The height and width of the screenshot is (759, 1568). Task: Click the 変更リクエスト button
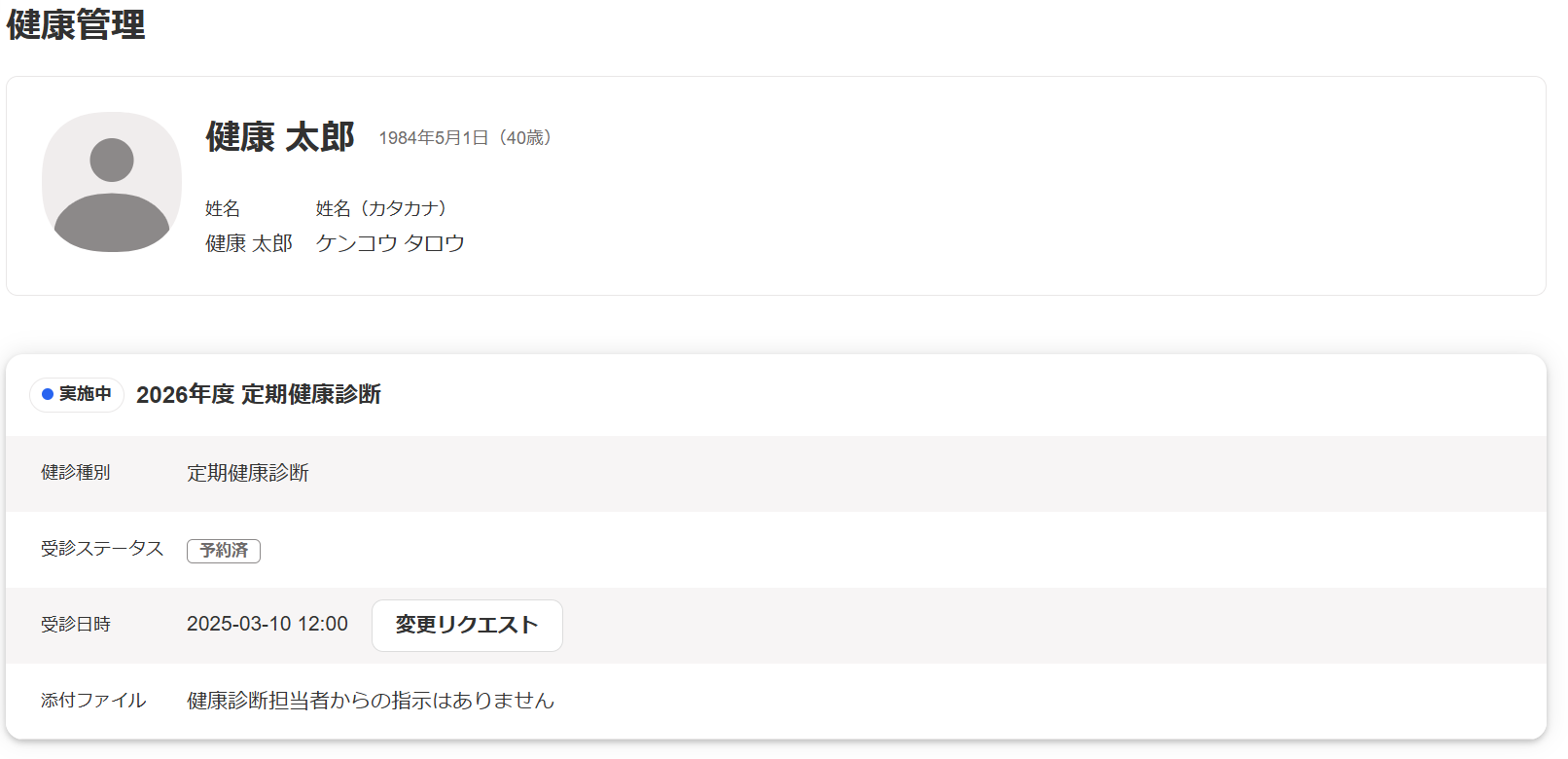(x=467, y=625)
